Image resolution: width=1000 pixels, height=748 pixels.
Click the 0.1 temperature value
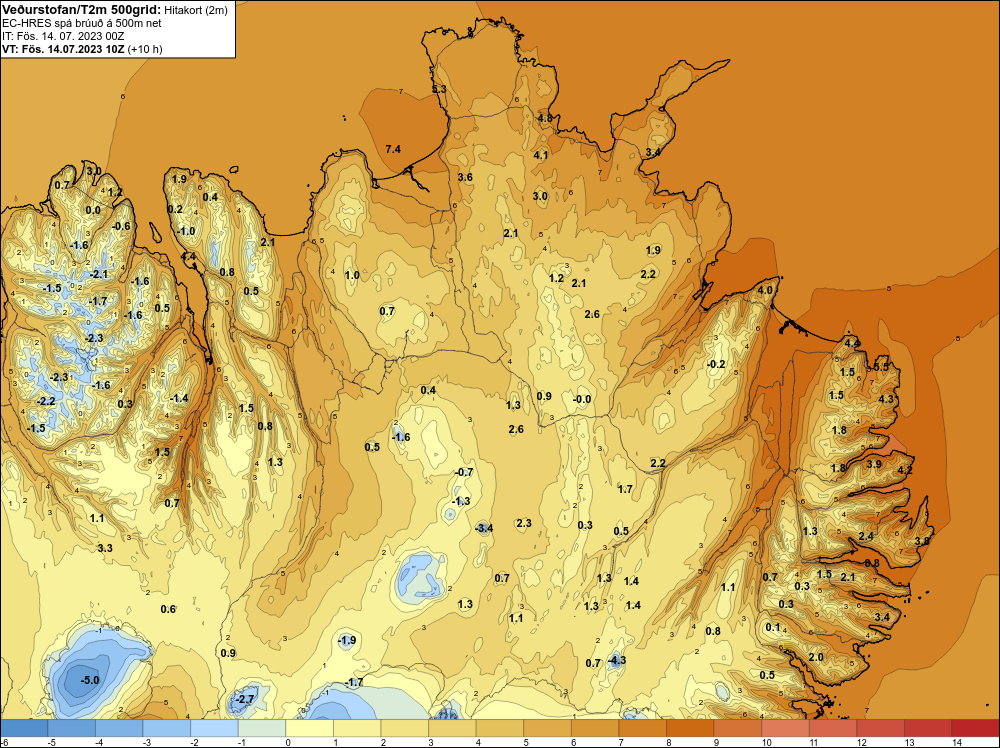pyautogui.click(x=773, y=627)
